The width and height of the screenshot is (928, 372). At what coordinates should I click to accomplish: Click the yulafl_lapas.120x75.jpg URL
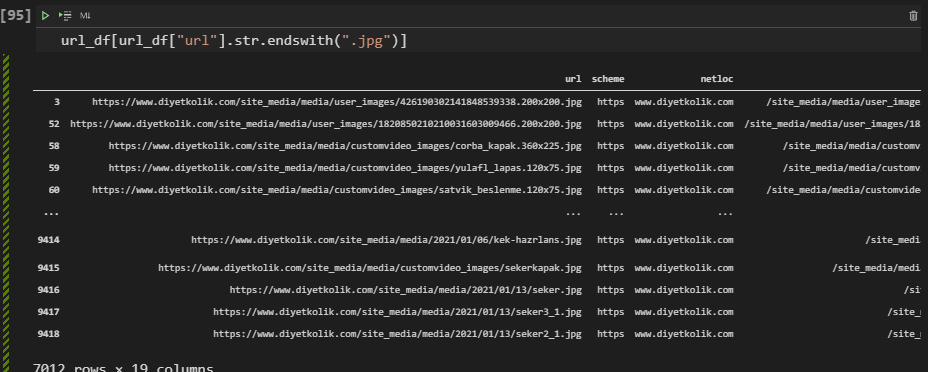coord(345,168)
